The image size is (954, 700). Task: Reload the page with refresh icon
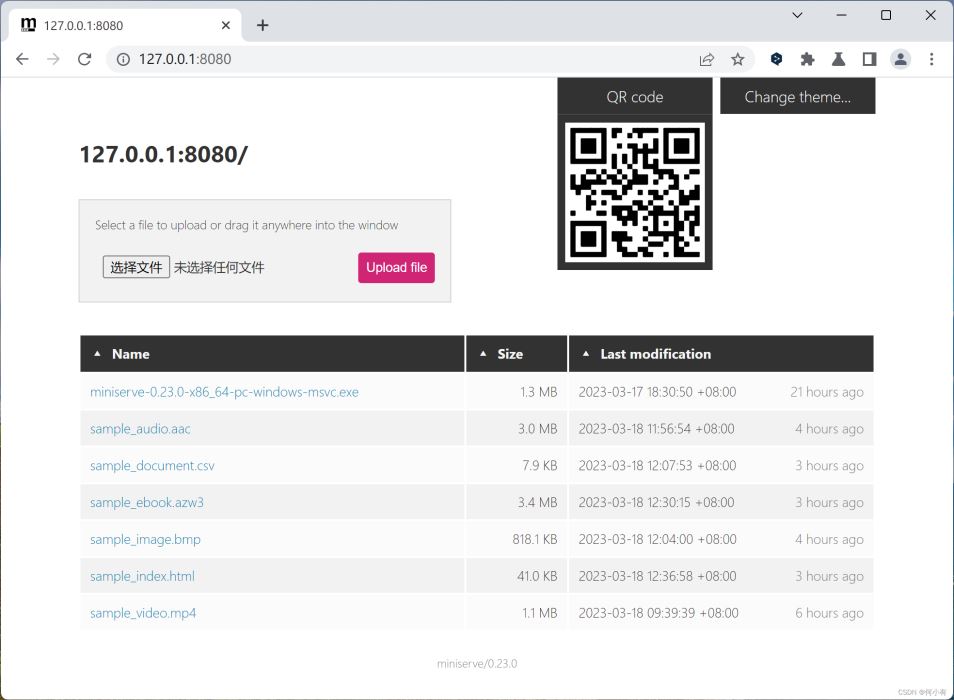[x=85, y=59]
